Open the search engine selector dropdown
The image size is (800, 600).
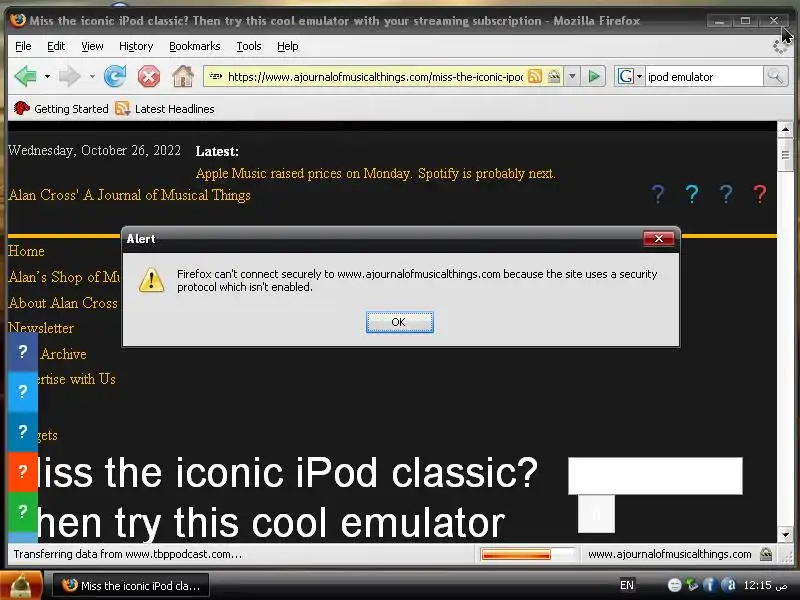pyautogui.click(x=630, y=77)
